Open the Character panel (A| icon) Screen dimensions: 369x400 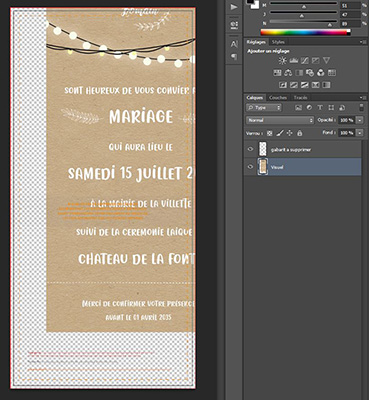tap(234, 44)
